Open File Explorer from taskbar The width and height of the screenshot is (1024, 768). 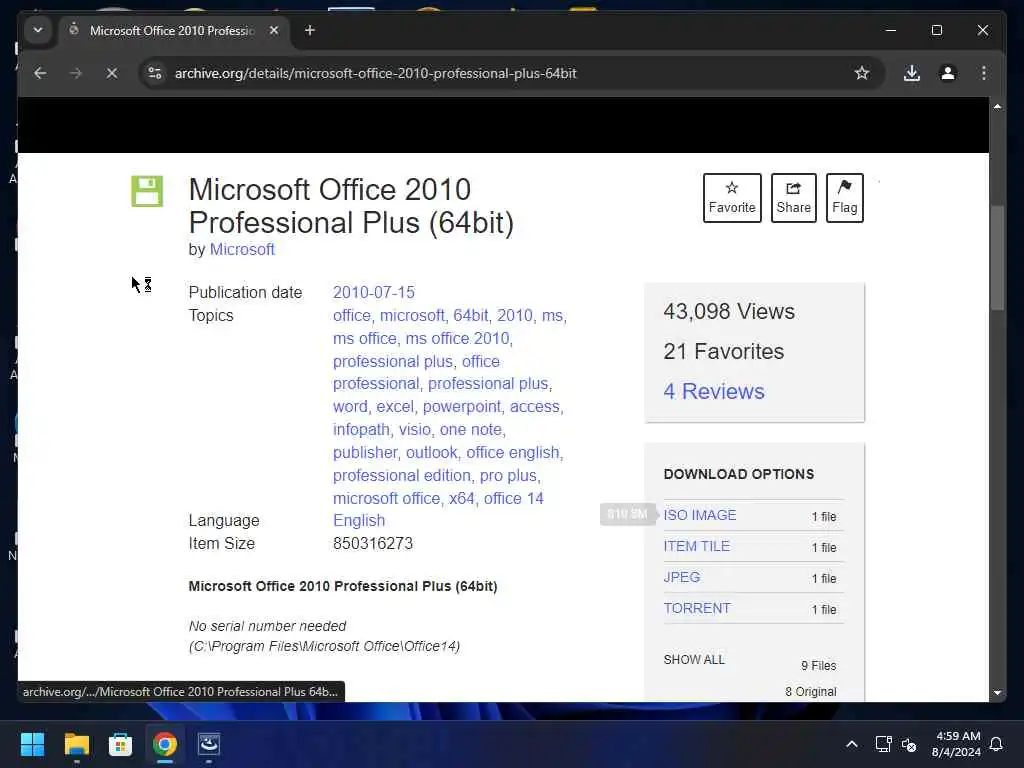point(76,744)
